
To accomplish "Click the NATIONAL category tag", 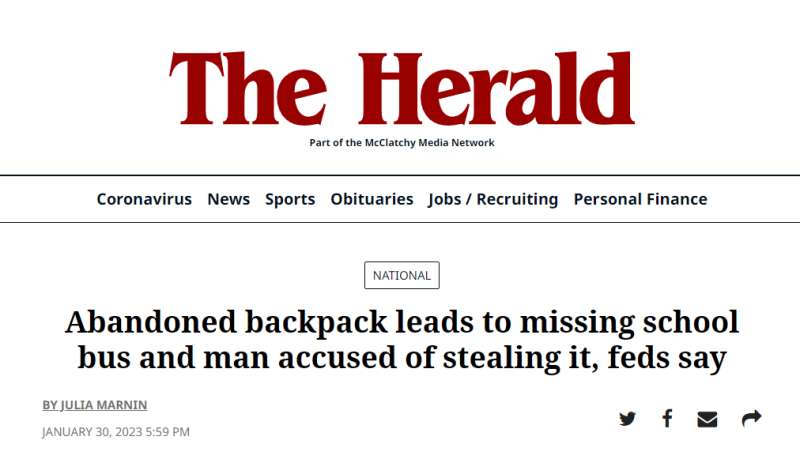I will pyautogui.click(x=402, y=275).
